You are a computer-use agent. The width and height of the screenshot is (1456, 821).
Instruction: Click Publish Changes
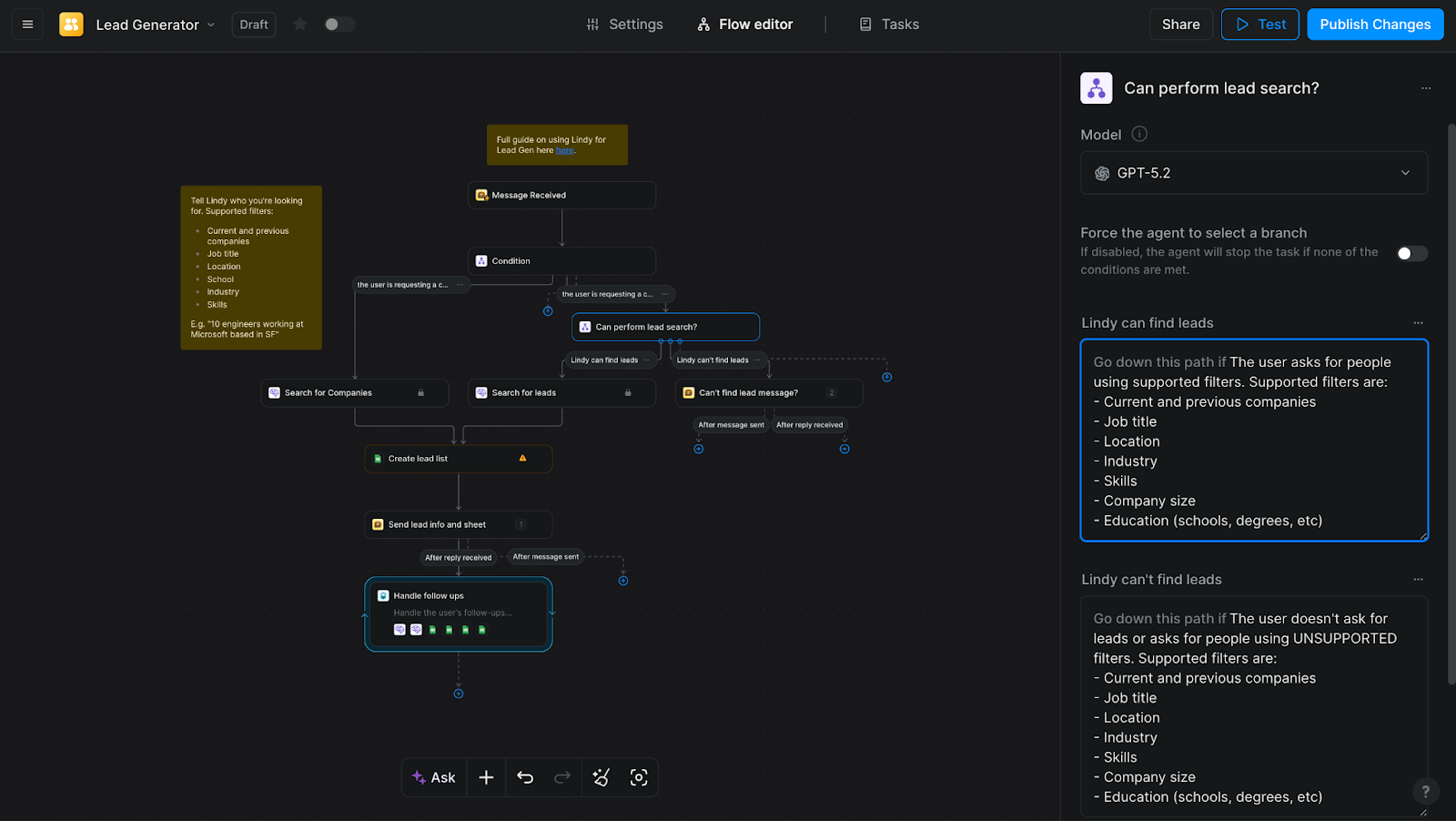(x=1375, y=25)
